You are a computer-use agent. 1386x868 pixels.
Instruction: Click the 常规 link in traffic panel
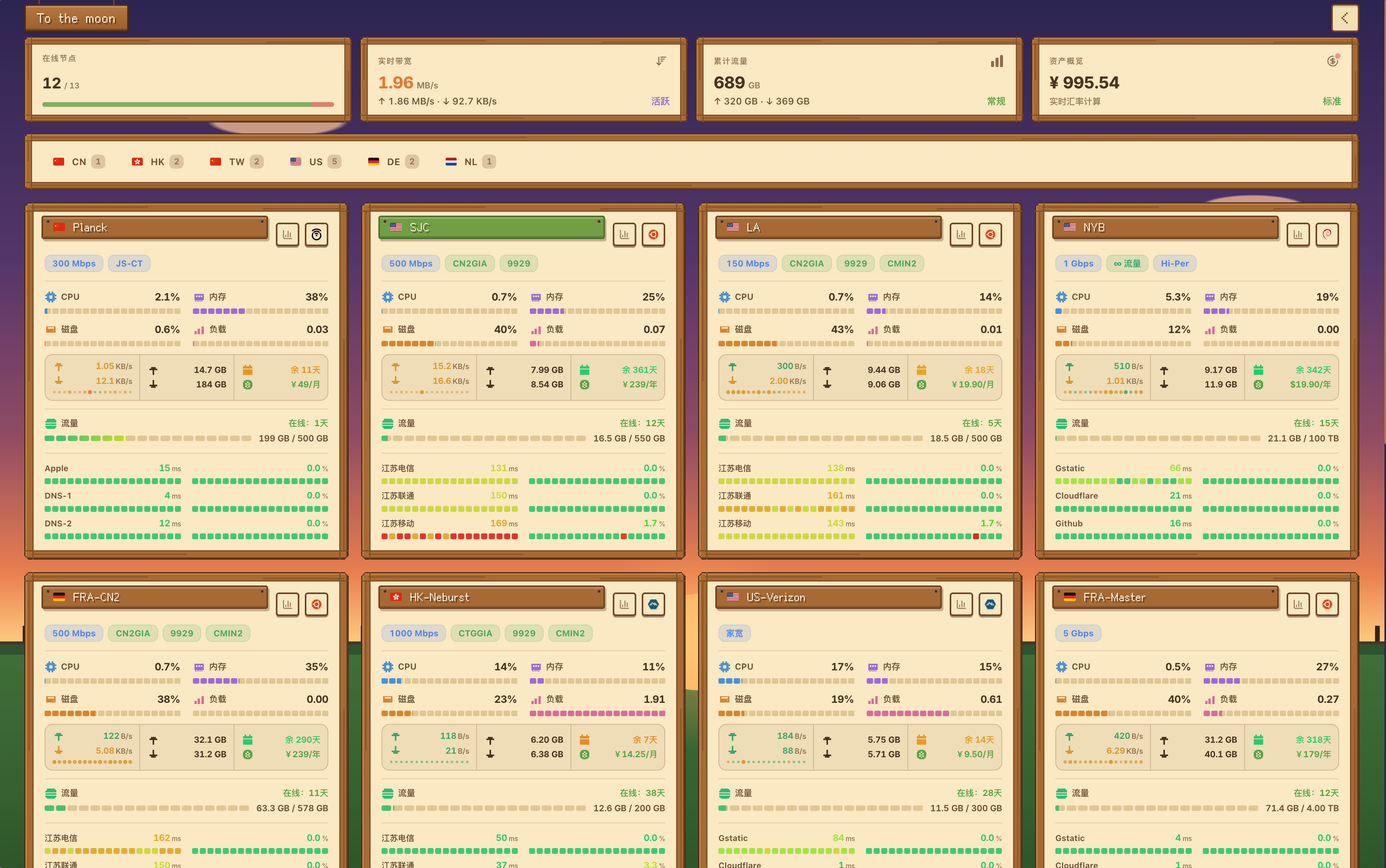click(x=996, y=101)
